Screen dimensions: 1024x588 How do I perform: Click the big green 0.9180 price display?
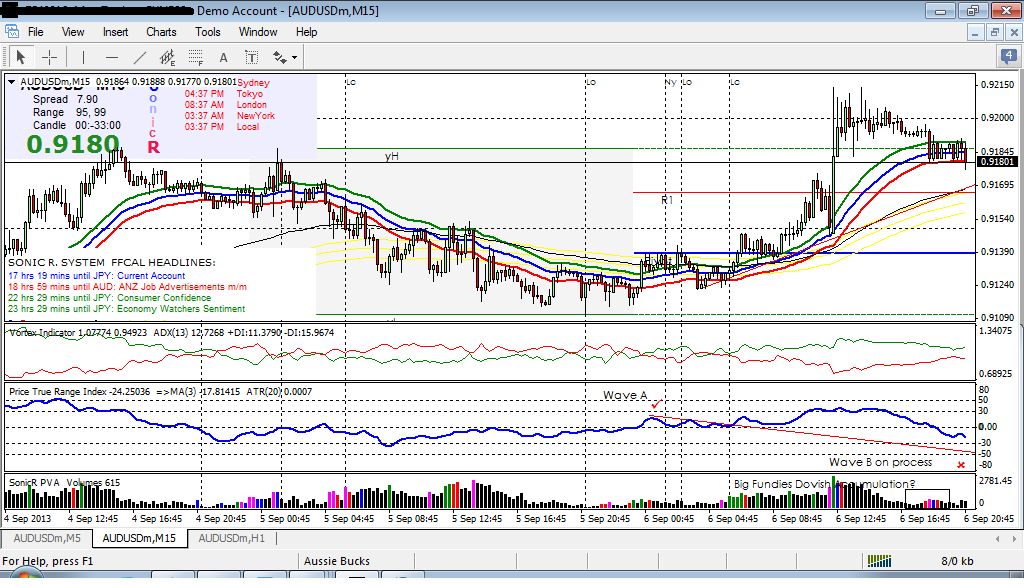(x=73, y=144)
